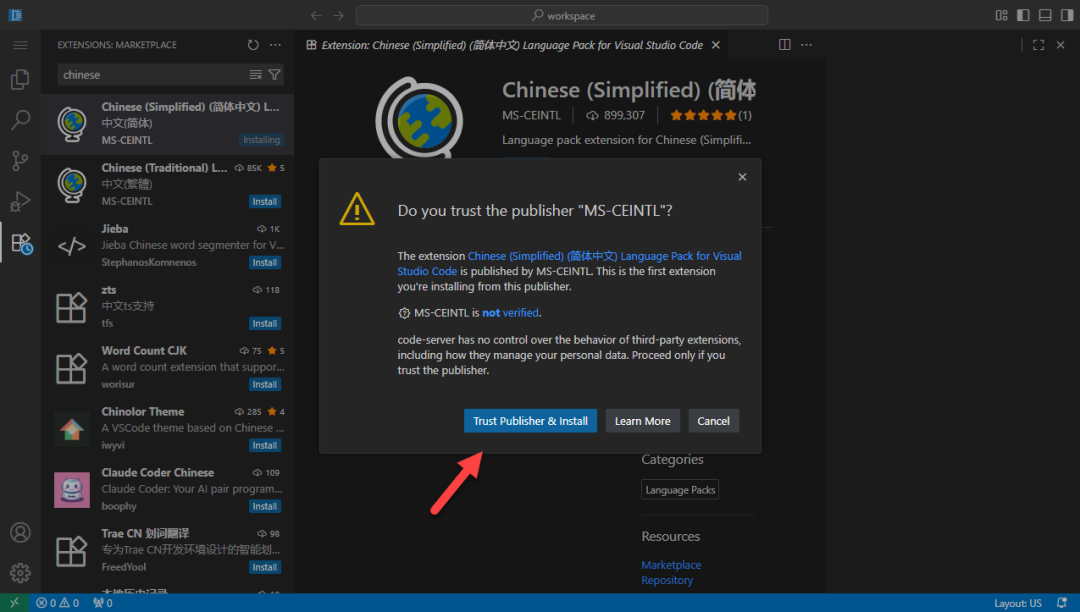Open the Explorer view in activity bar
Viewport: 1080px width, 612px height.
coord(20,80)
